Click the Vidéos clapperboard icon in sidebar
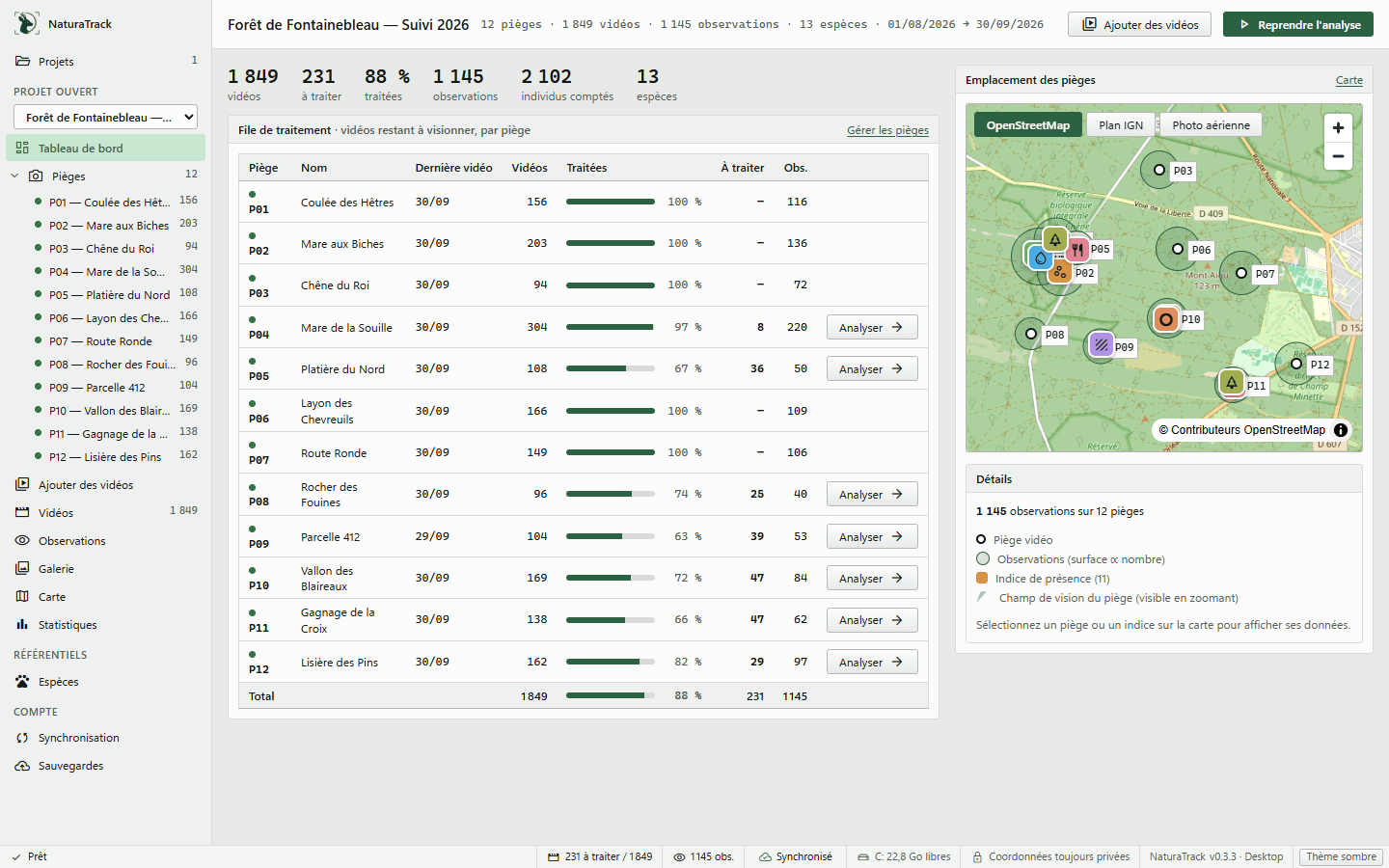 point(22,513)
